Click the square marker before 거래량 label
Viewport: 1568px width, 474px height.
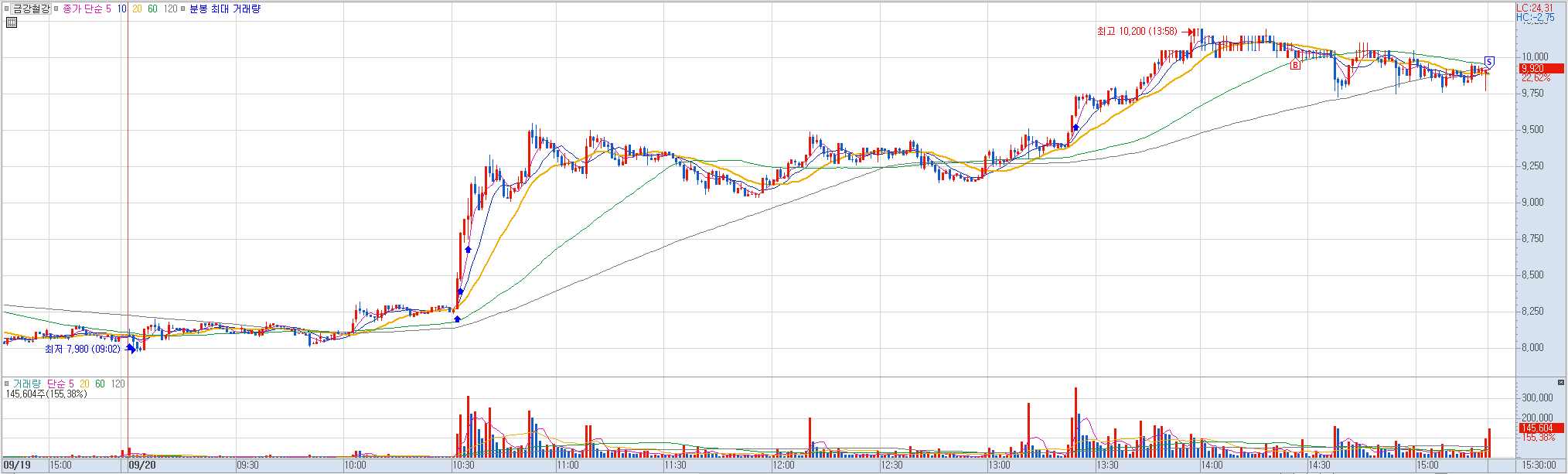click(x=7, y=384)
